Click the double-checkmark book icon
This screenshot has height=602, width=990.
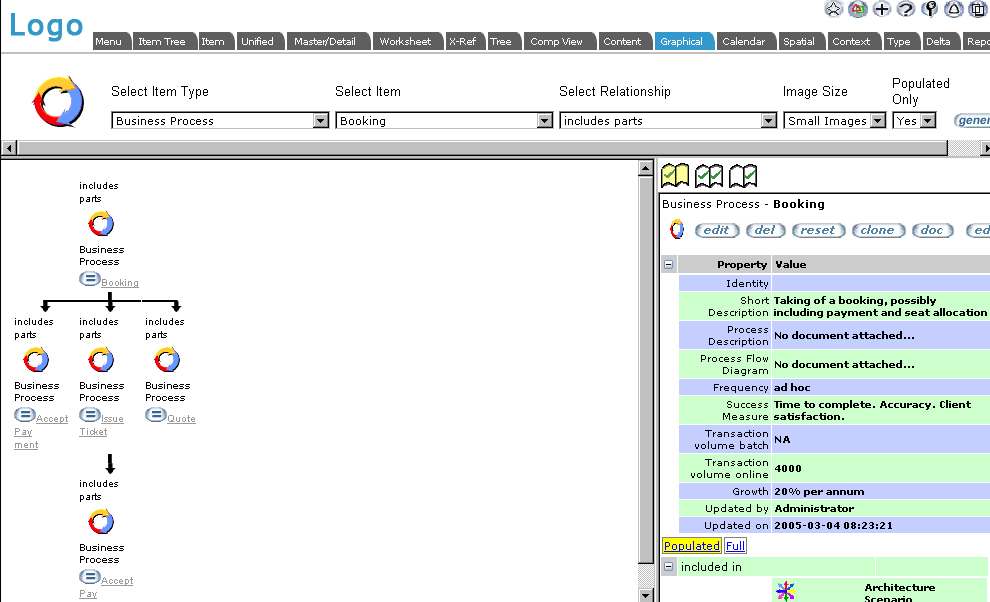(709, 176)
